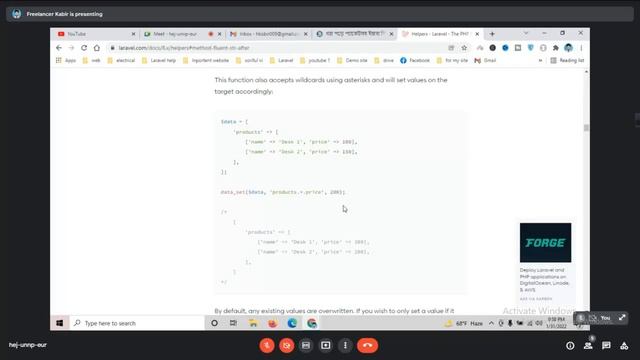Screen dimensions: 640x360
Task: Show hidden system tray icons
Action: tap(491, 323)
